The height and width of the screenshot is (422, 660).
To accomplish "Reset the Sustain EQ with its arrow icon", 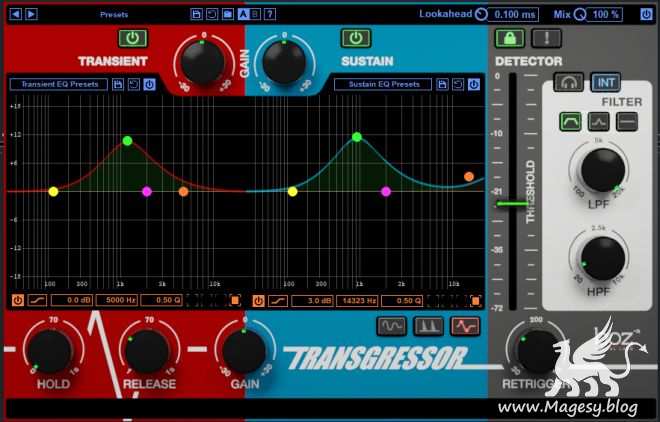I will click(x=458, y=85).
